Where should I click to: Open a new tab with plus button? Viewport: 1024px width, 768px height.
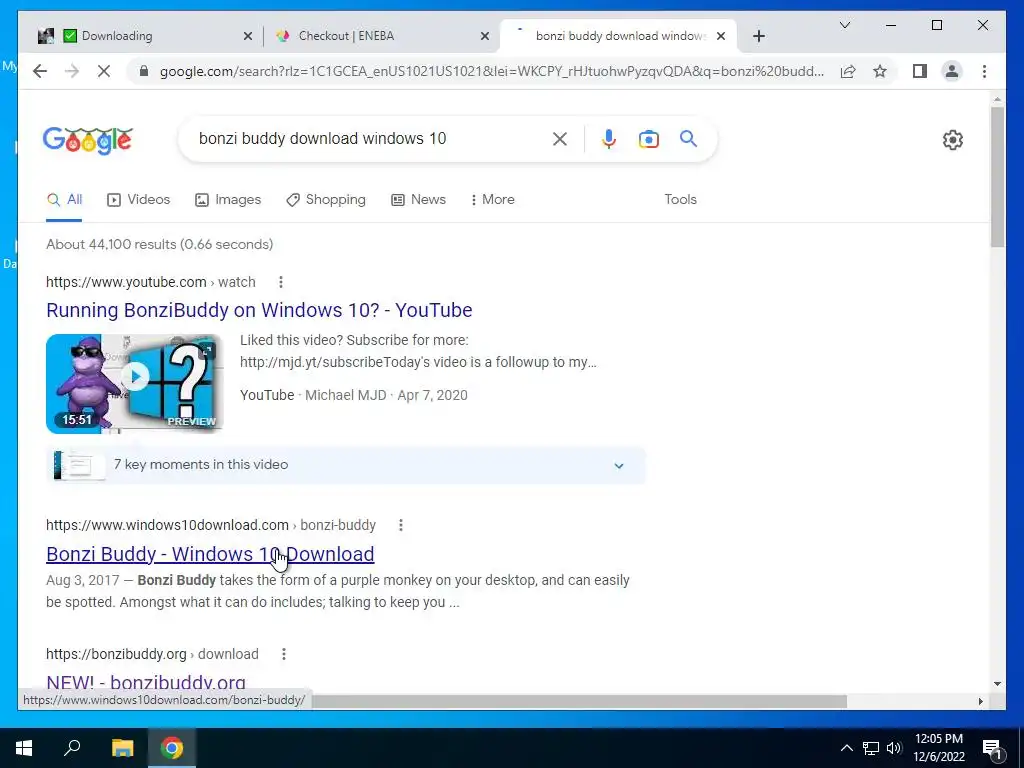[x=758, y=36]
